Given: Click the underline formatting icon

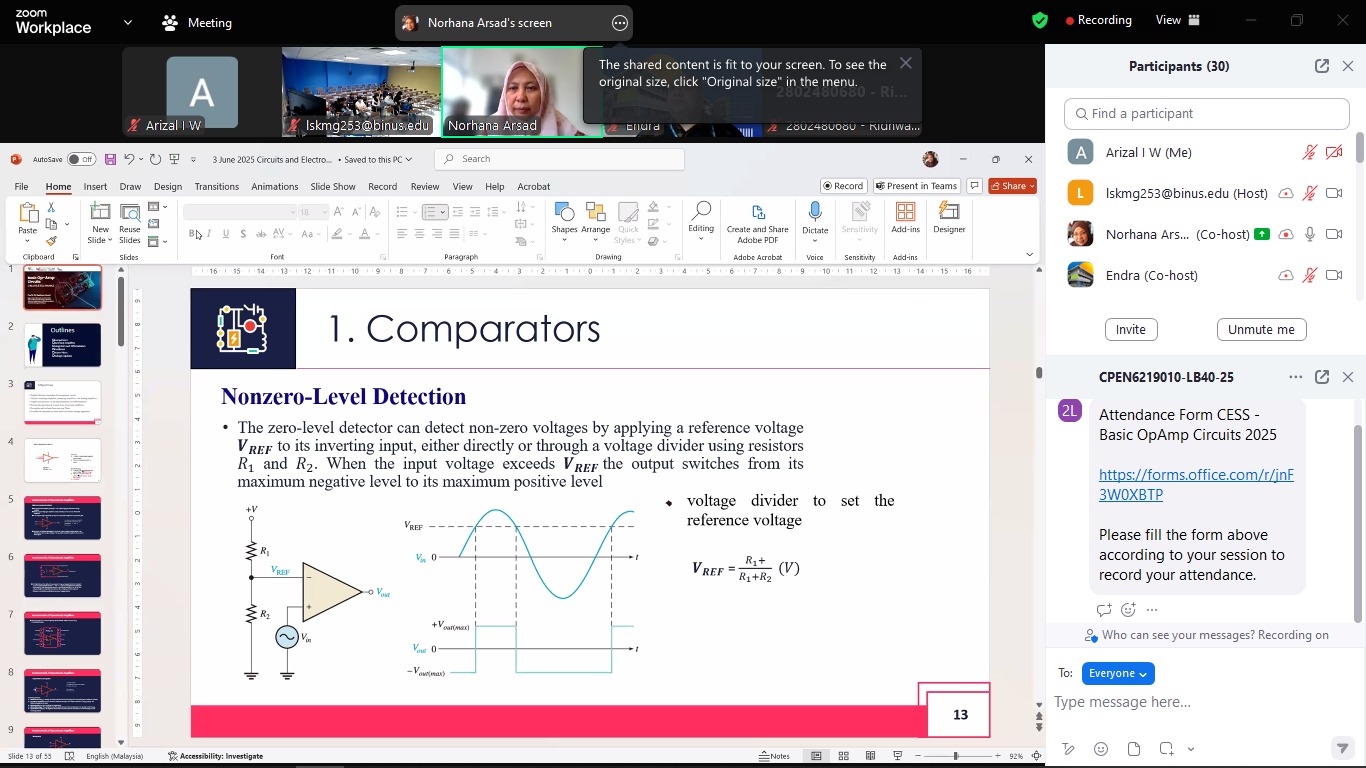Looking at the screenshot, I should (x=226, y=234).
